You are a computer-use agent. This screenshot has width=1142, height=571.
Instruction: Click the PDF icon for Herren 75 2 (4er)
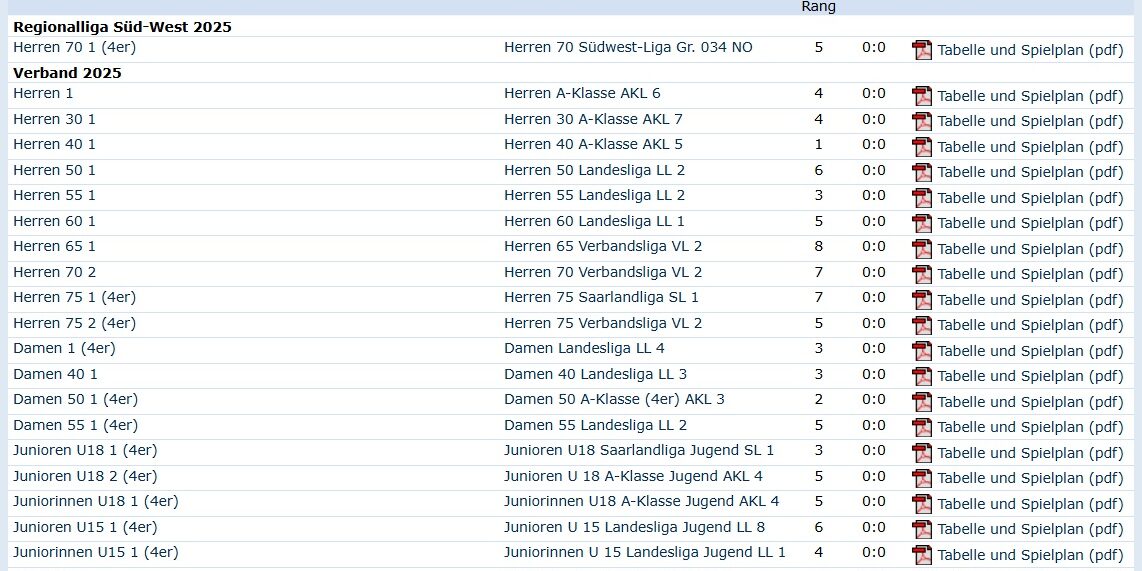click(922, 325)
